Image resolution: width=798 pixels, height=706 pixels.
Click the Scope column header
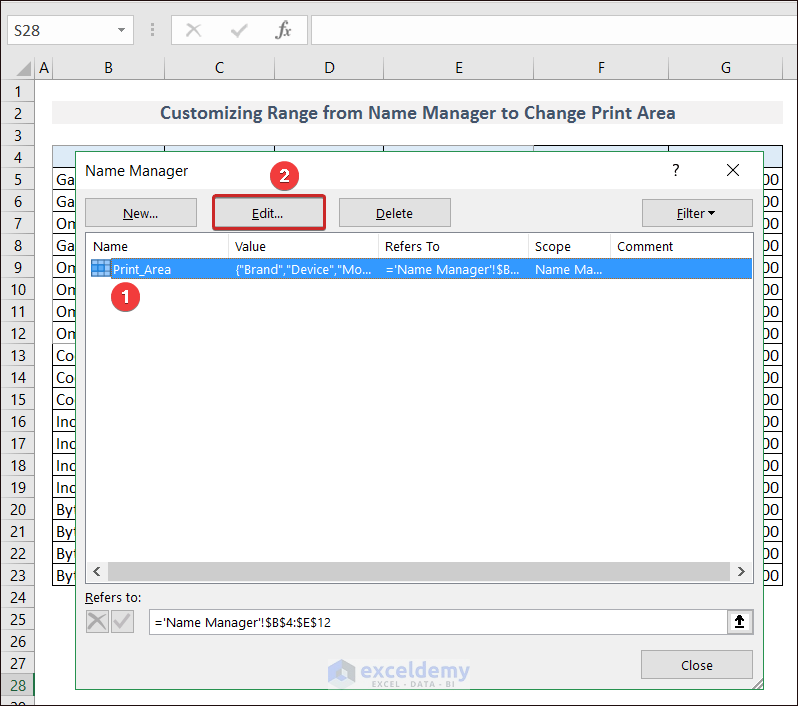coord(568,246)
